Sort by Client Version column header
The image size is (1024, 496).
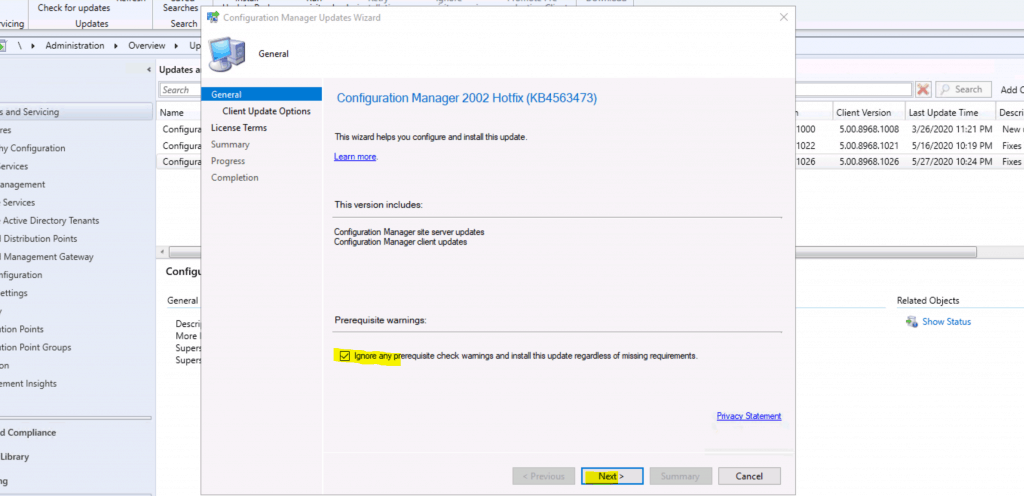pyautogui.click(x=868, y=112)
